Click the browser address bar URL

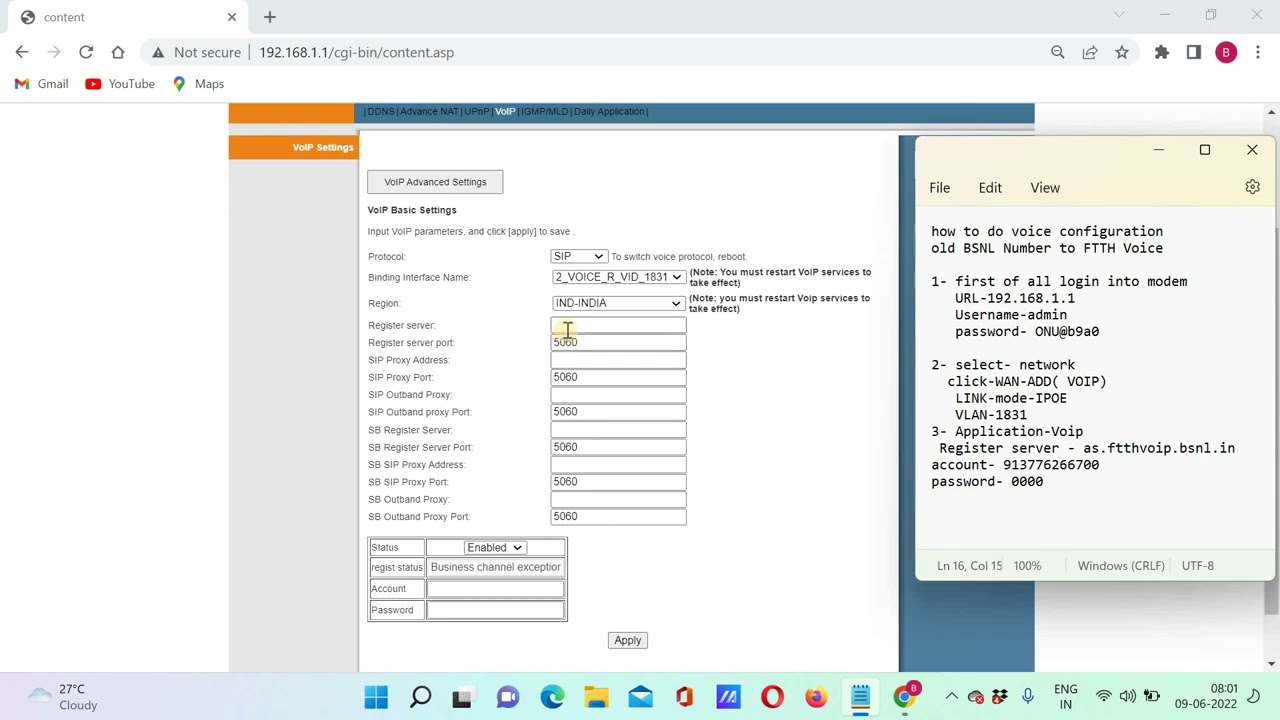tap(356, 52)
